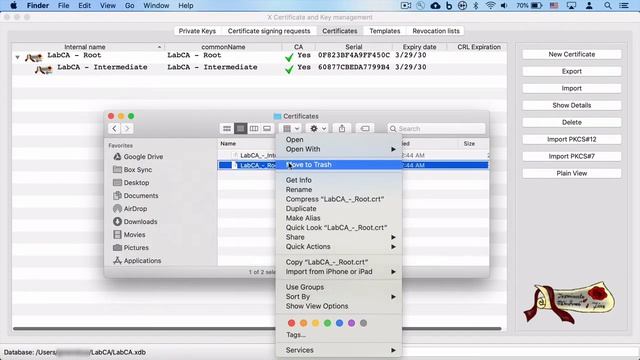Click Finder share button
The width and height of the screenshot is (640, 360).
click(x=342, y=129)
